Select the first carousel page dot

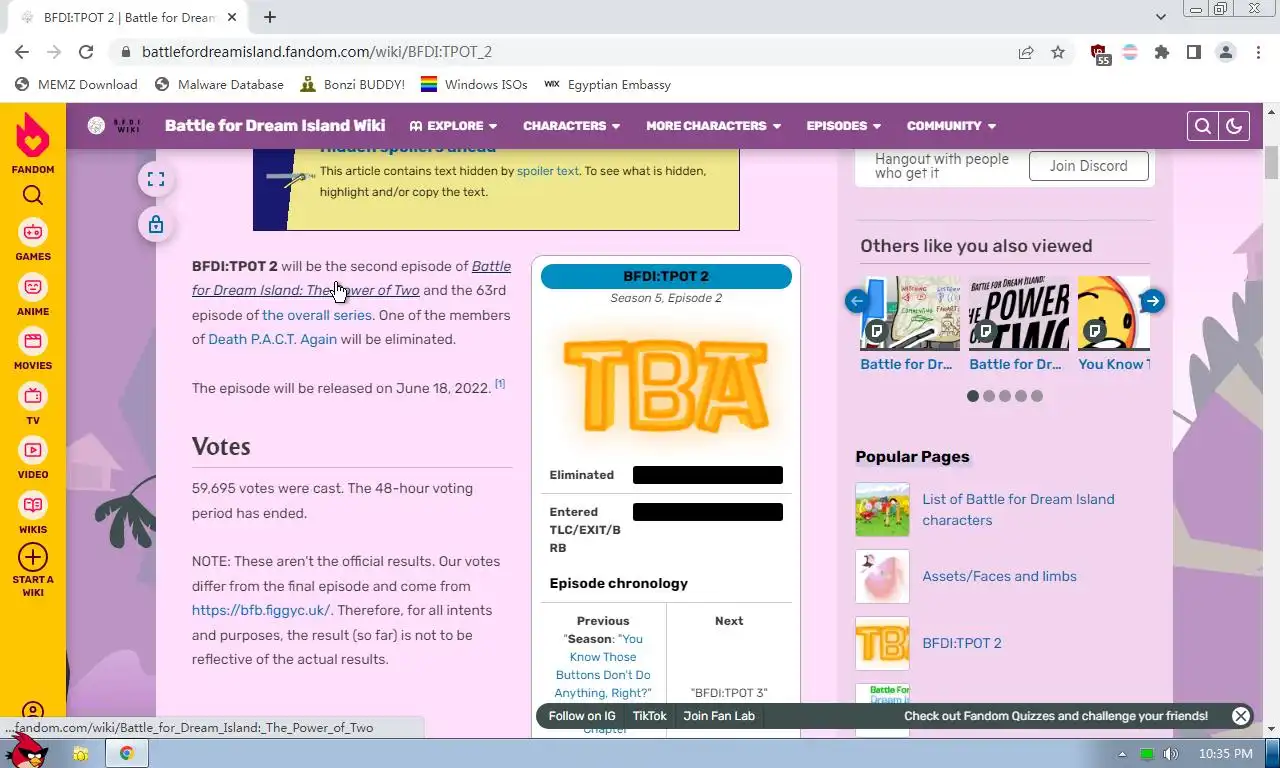point(973,396)
